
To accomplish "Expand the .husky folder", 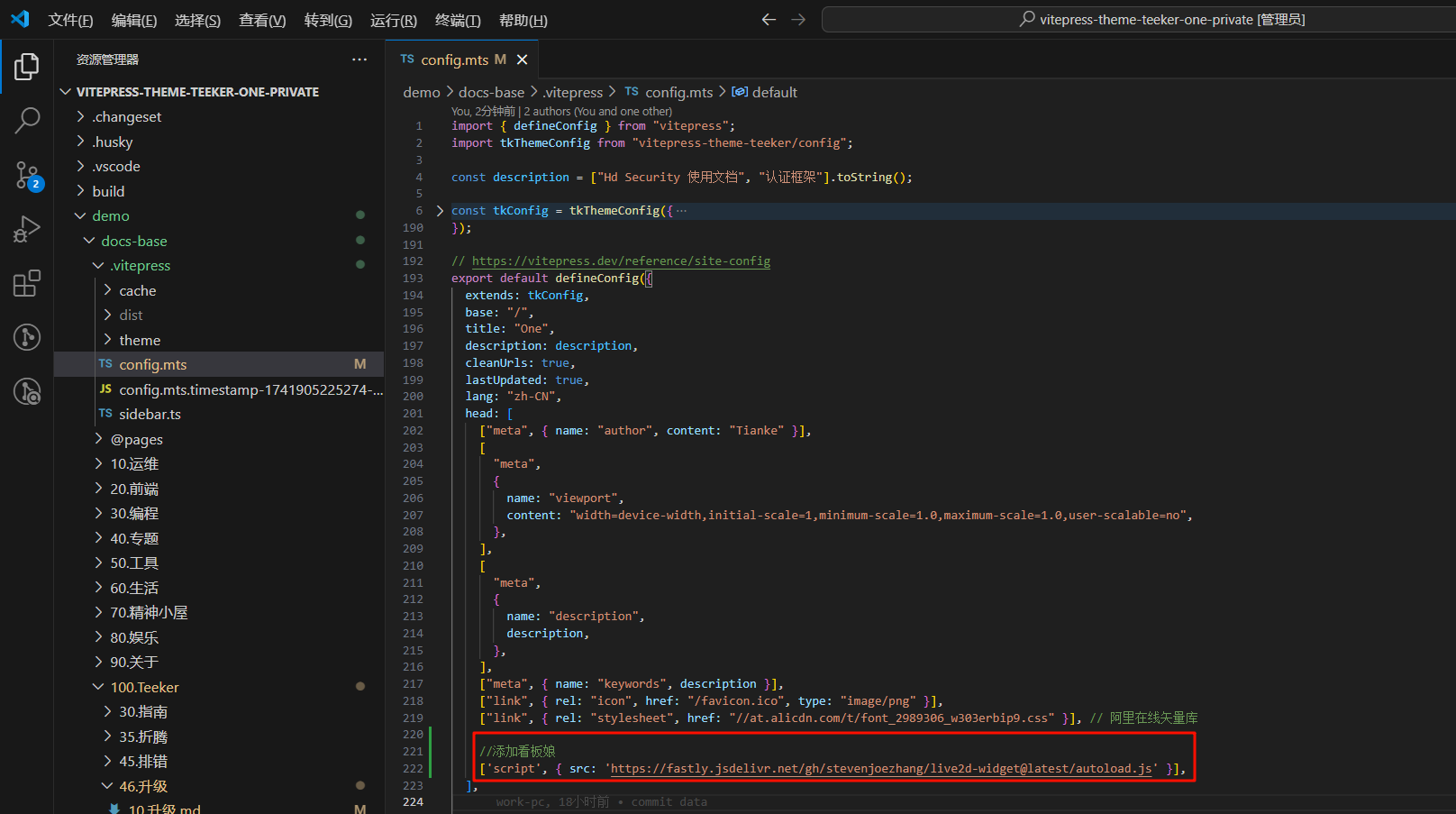I will click(81, 142).
